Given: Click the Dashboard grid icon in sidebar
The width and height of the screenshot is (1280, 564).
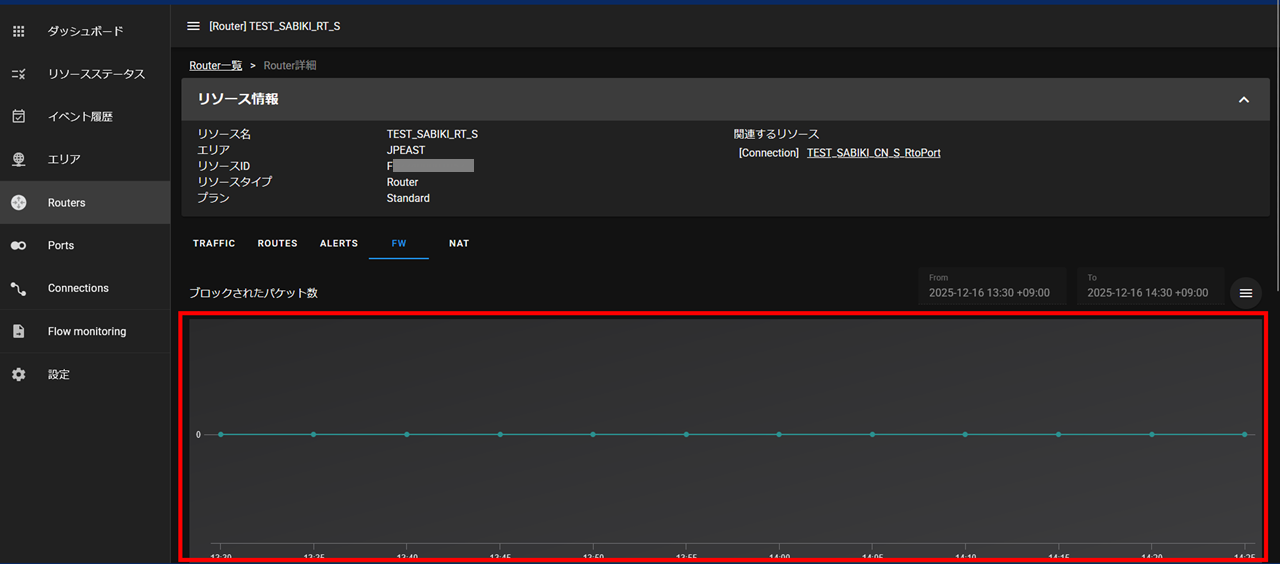Looking at the screenshot, I should pyautogui.click(x=18, y=31).
